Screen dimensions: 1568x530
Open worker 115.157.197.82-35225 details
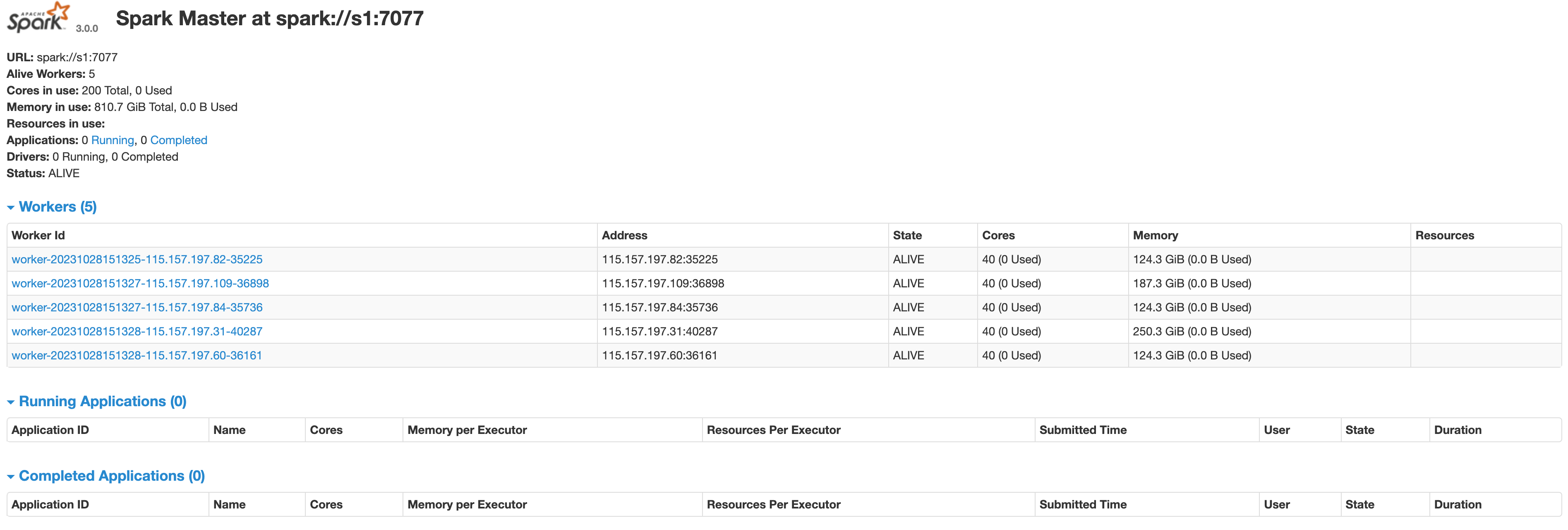[x=137, y=260]
